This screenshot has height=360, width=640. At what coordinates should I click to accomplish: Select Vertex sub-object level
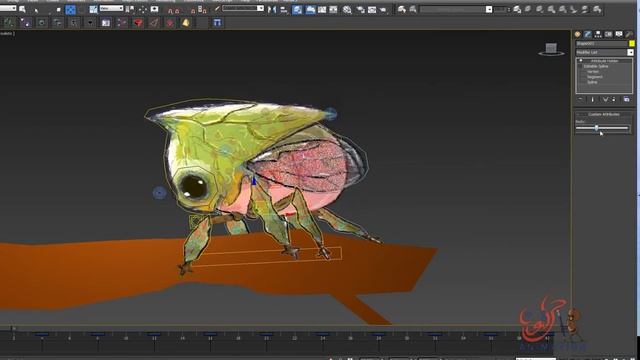coord(592,71)
